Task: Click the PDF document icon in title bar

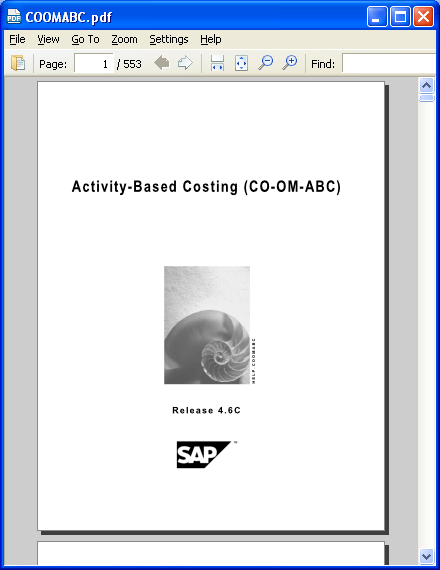Action: 14,16
